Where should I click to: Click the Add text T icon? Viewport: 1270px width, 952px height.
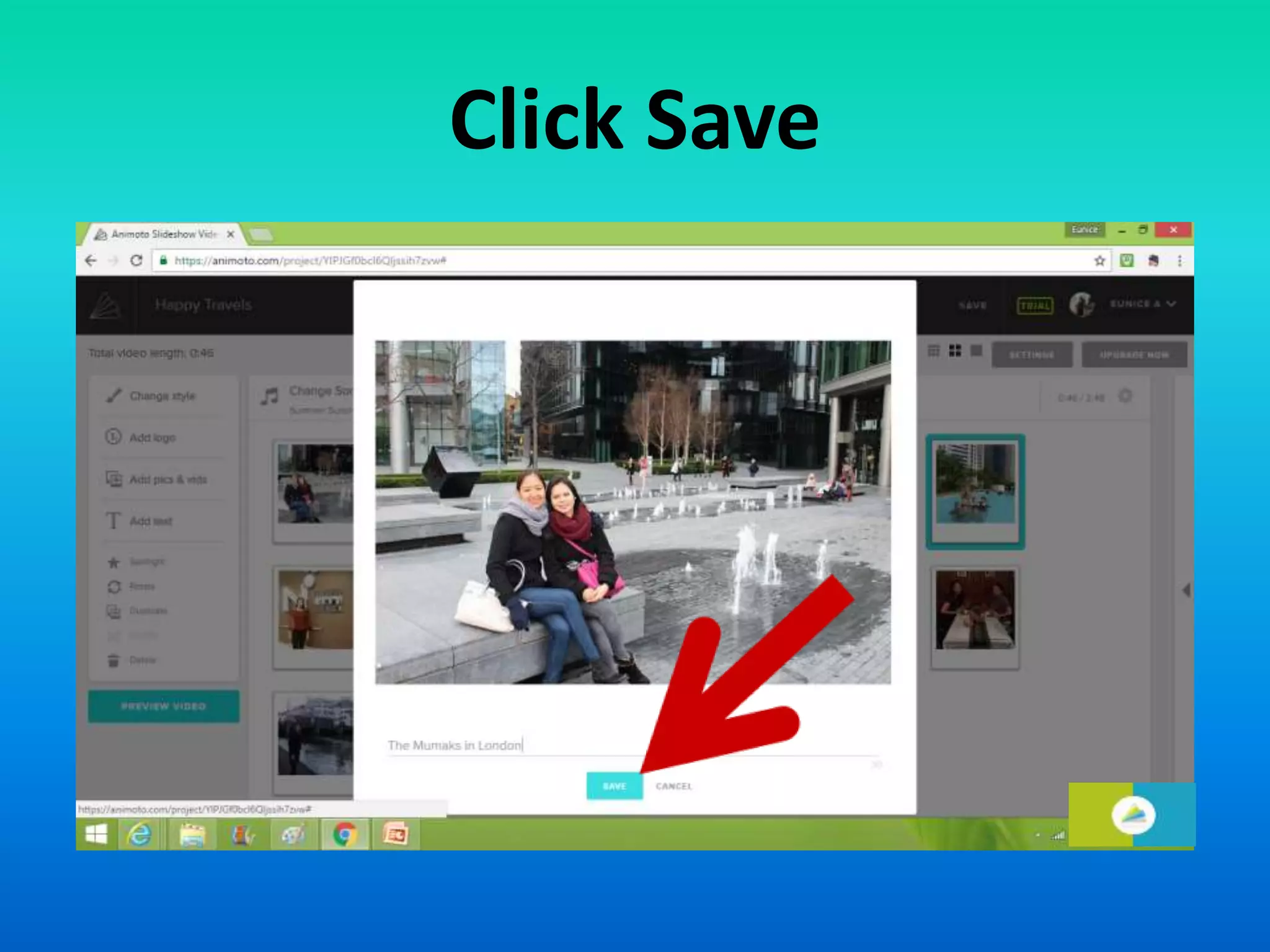point(113,521)
